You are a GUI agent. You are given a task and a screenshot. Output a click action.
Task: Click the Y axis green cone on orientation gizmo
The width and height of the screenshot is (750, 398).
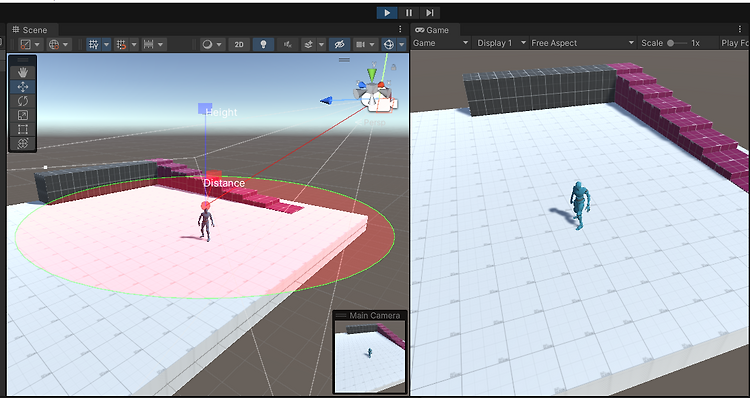372,75
